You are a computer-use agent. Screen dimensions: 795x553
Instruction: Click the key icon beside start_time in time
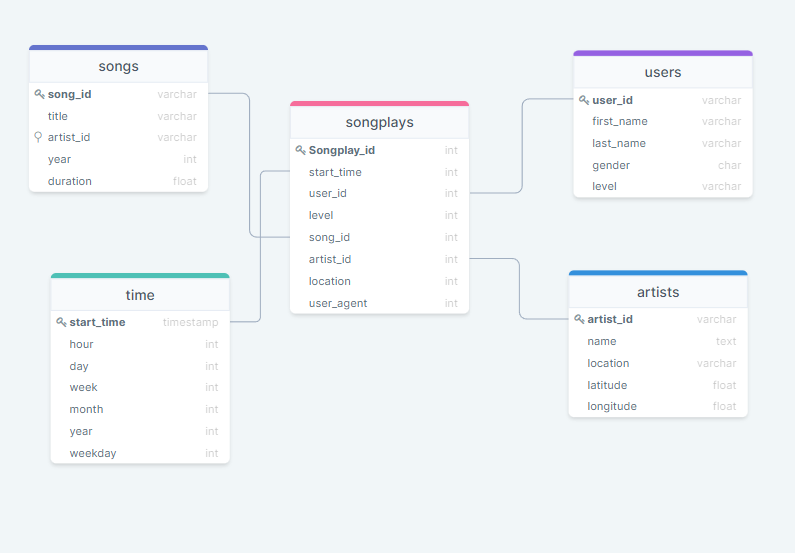pos(61,322)
